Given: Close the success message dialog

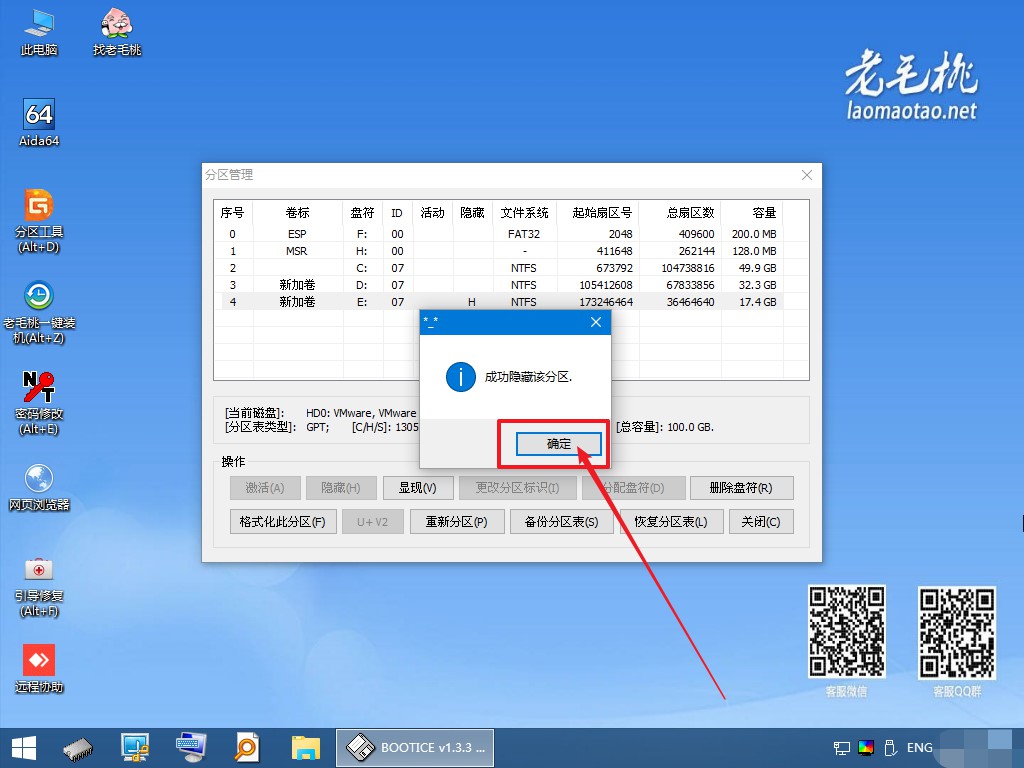Looking at the screenshot, I should pyautogui.click(x=596, y=322).
